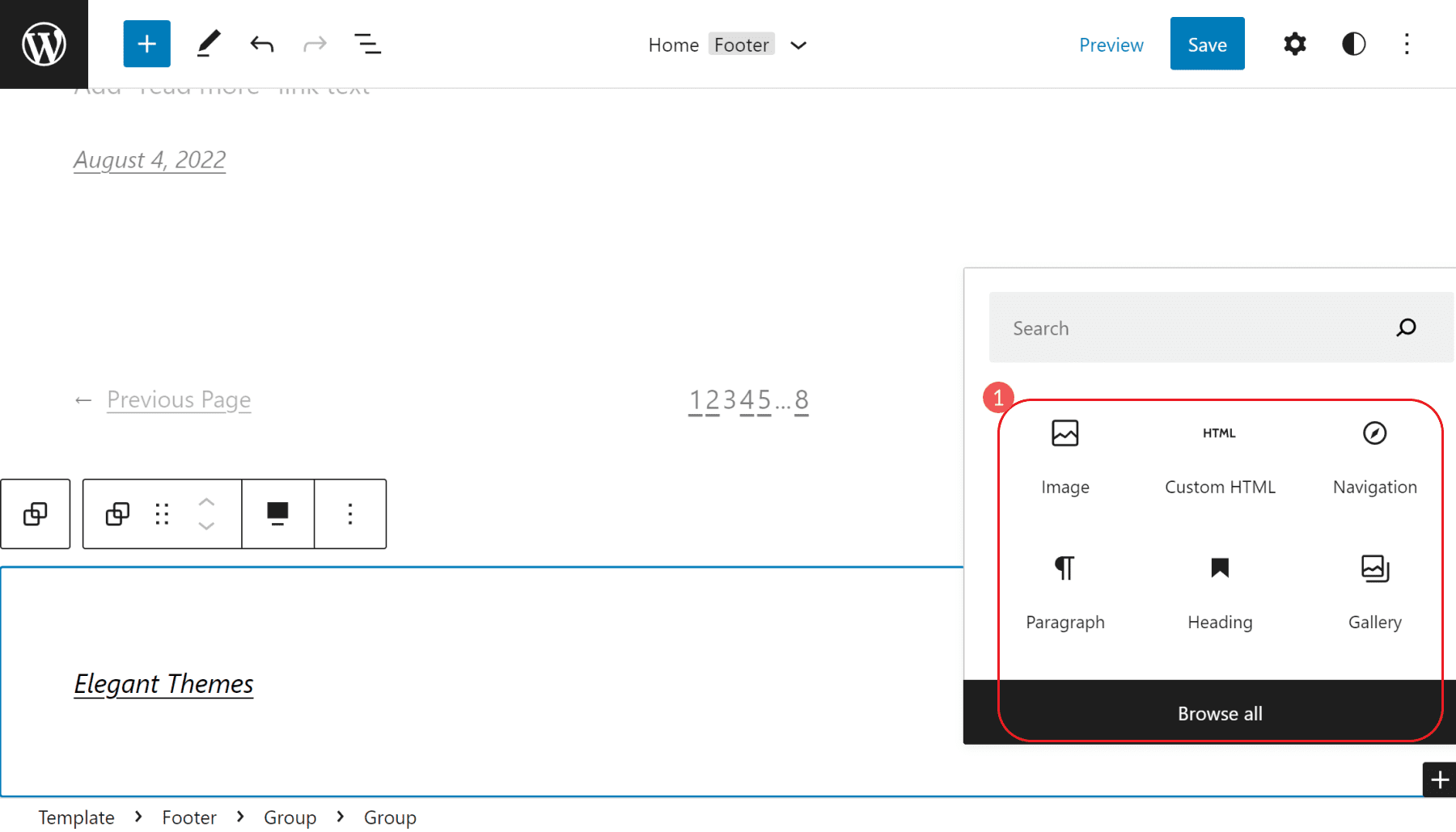Open the editor Options menu with three dots

point(1407,44)
